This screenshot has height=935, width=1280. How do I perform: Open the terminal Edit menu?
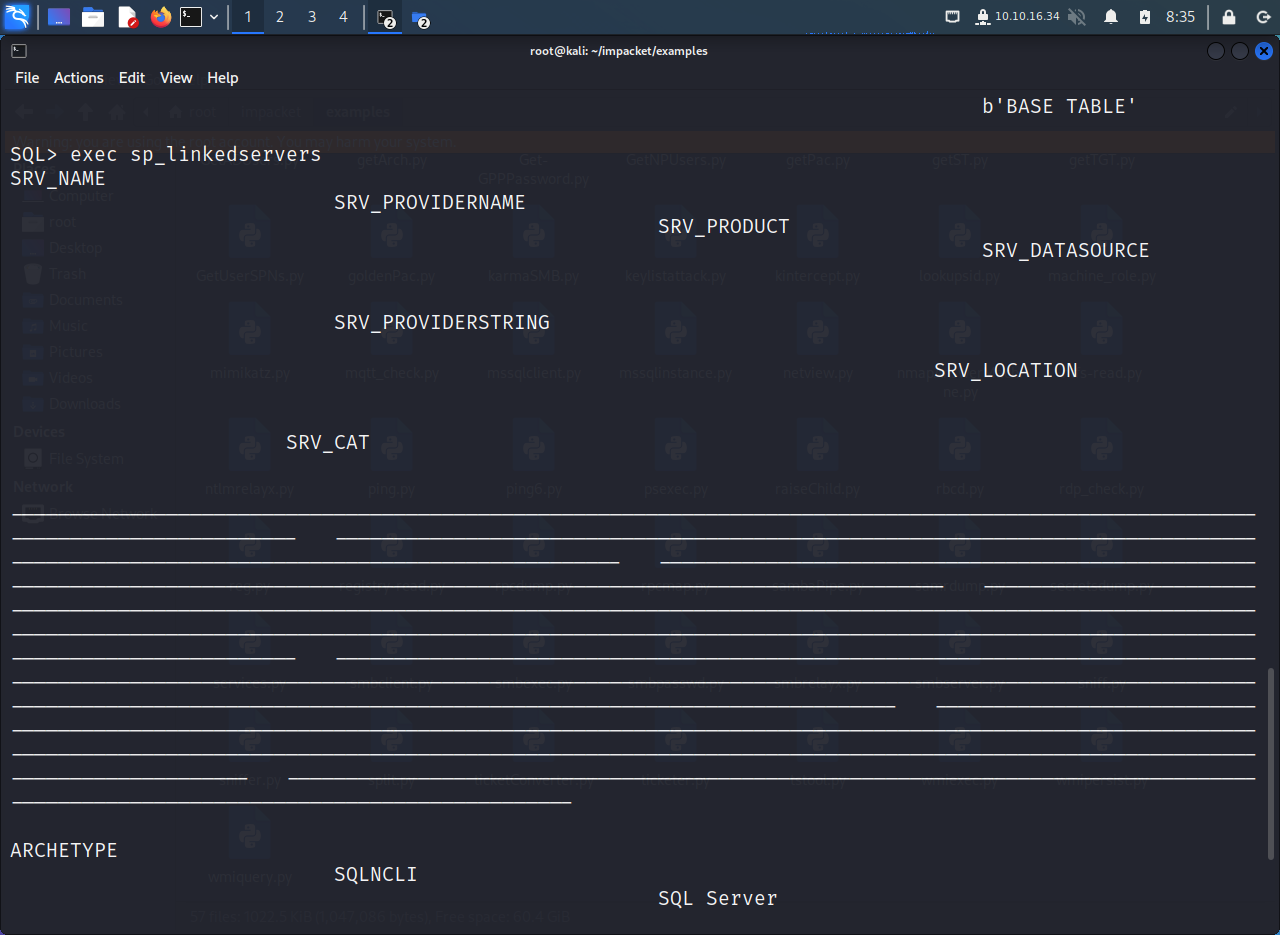(132, 78)
